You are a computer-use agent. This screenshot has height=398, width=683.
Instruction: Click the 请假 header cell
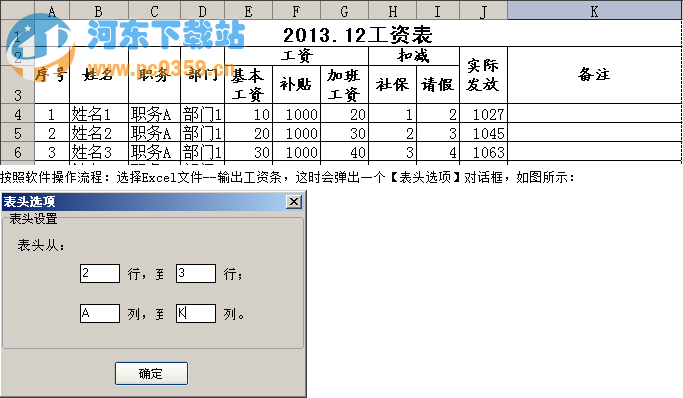click(x=438, y=84)
